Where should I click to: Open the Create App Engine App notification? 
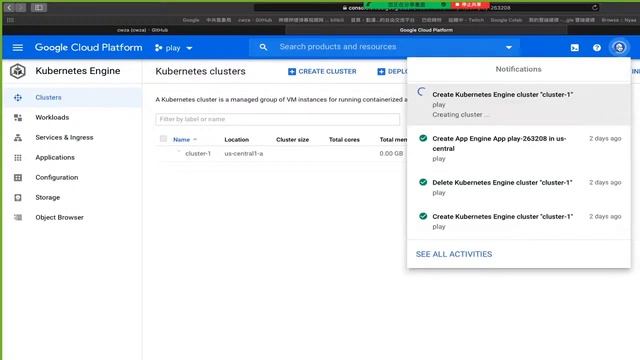(519, 148)
